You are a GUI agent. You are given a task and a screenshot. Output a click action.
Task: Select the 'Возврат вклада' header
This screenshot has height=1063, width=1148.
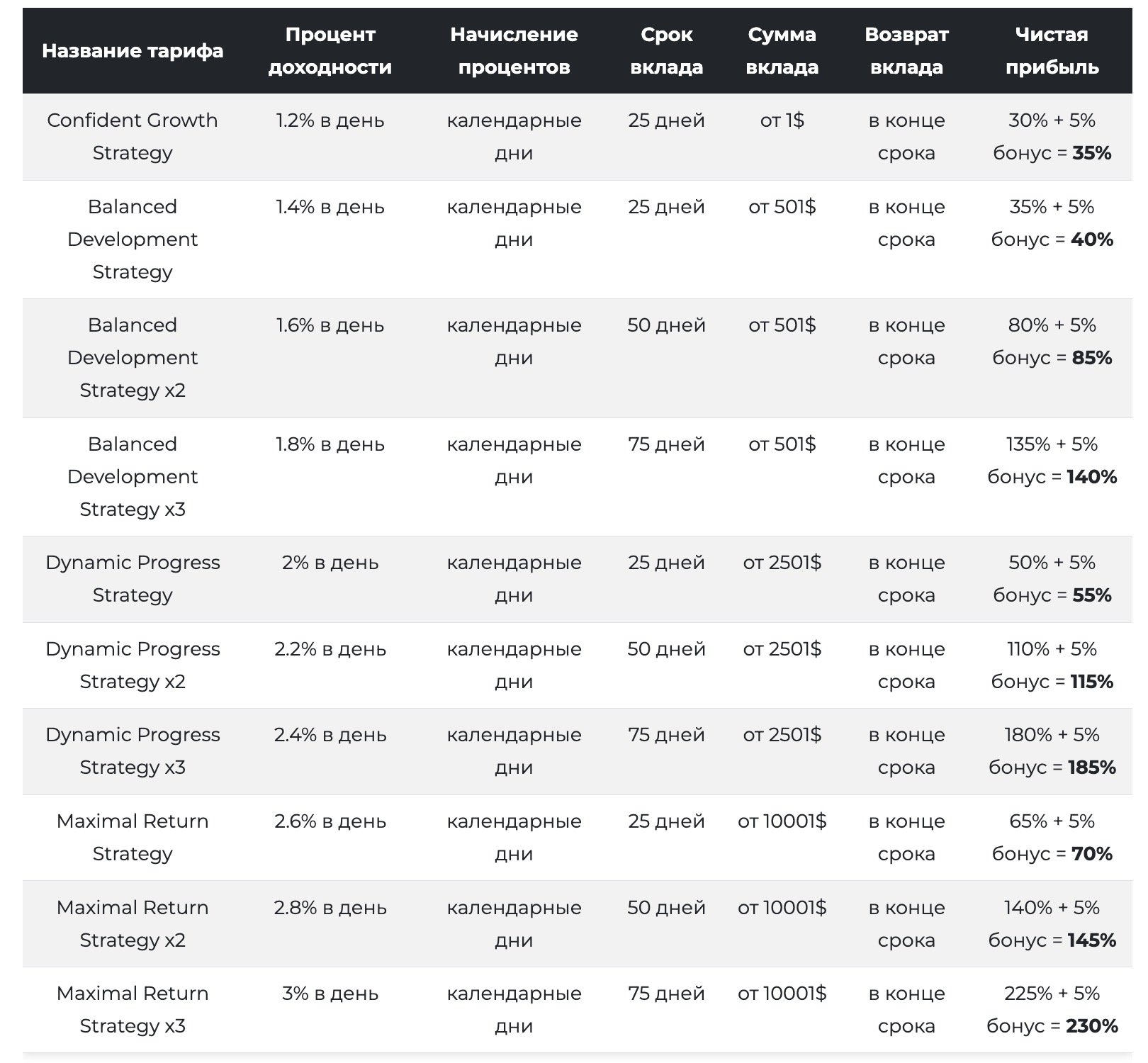click(907, 51)
